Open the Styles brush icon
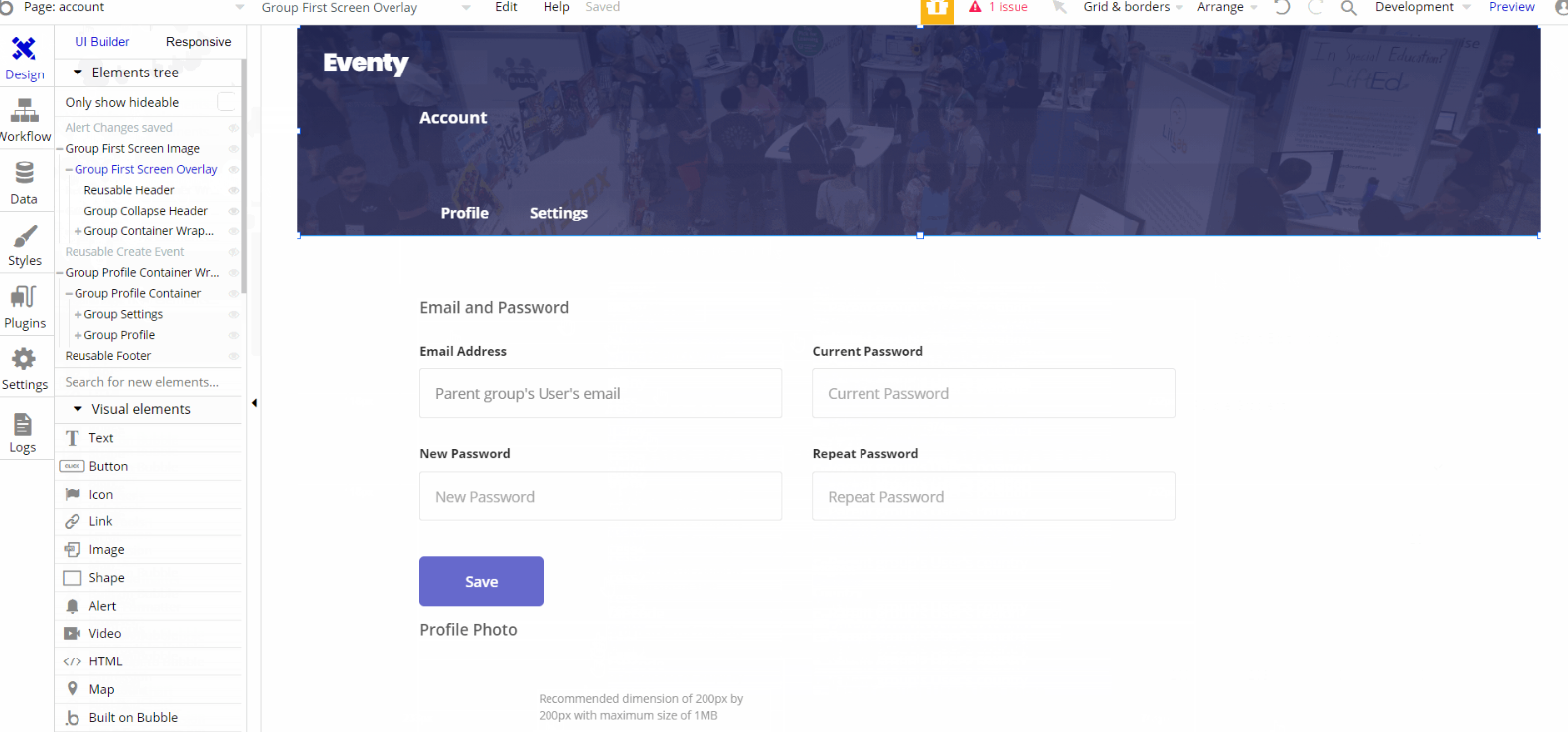This screenshot has height=732, width=1568. tap(25, 237)
